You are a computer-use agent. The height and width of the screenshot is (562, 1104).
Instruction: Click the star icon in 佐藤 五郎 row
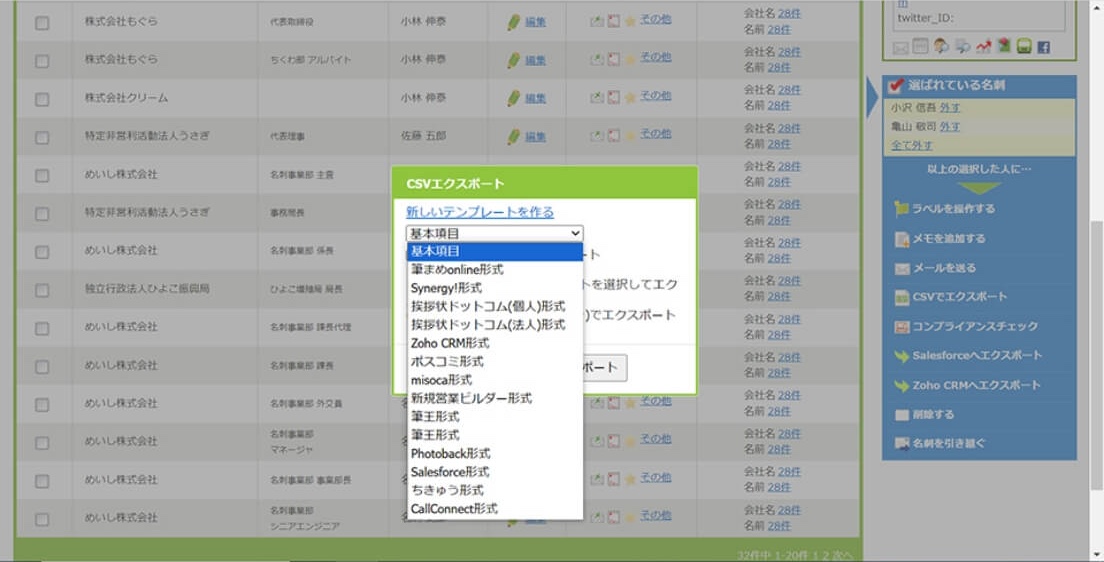[630, 136]
